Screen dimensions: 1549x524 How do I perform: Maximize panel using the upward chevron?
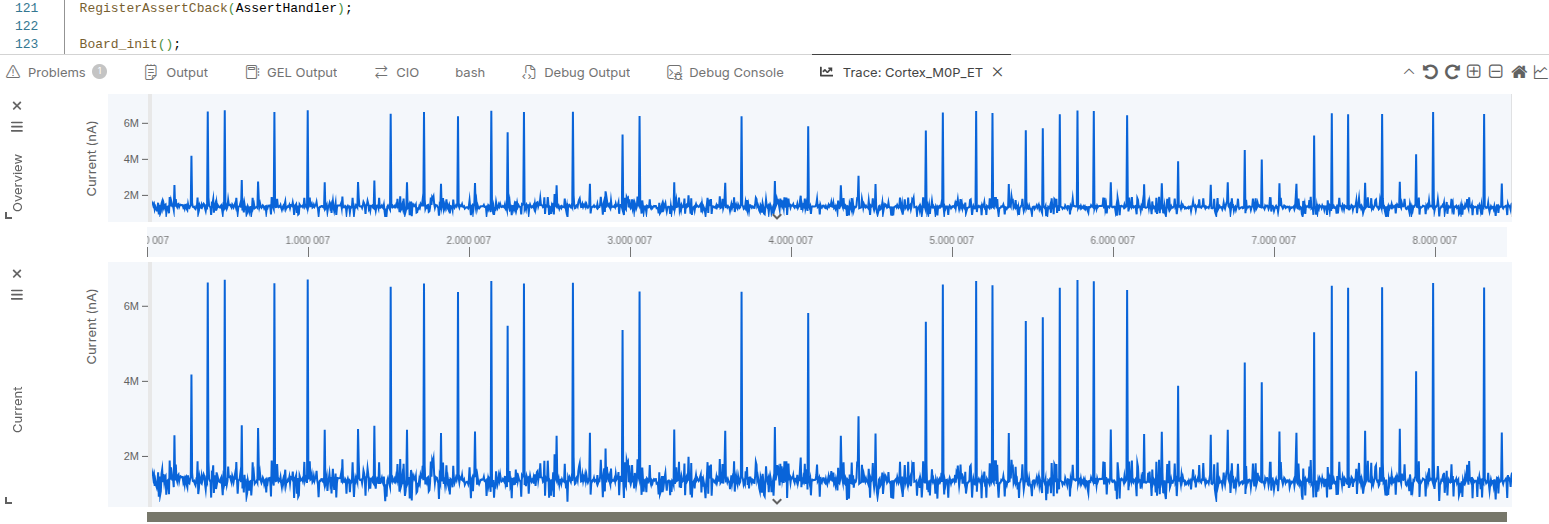tap(1409, 72)
